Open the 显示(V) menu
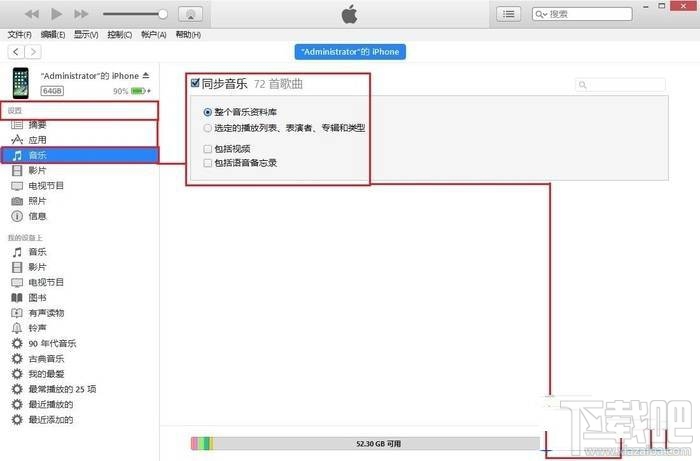The height and width of the screenshot is (461, 700). click(x=86, y=35)
